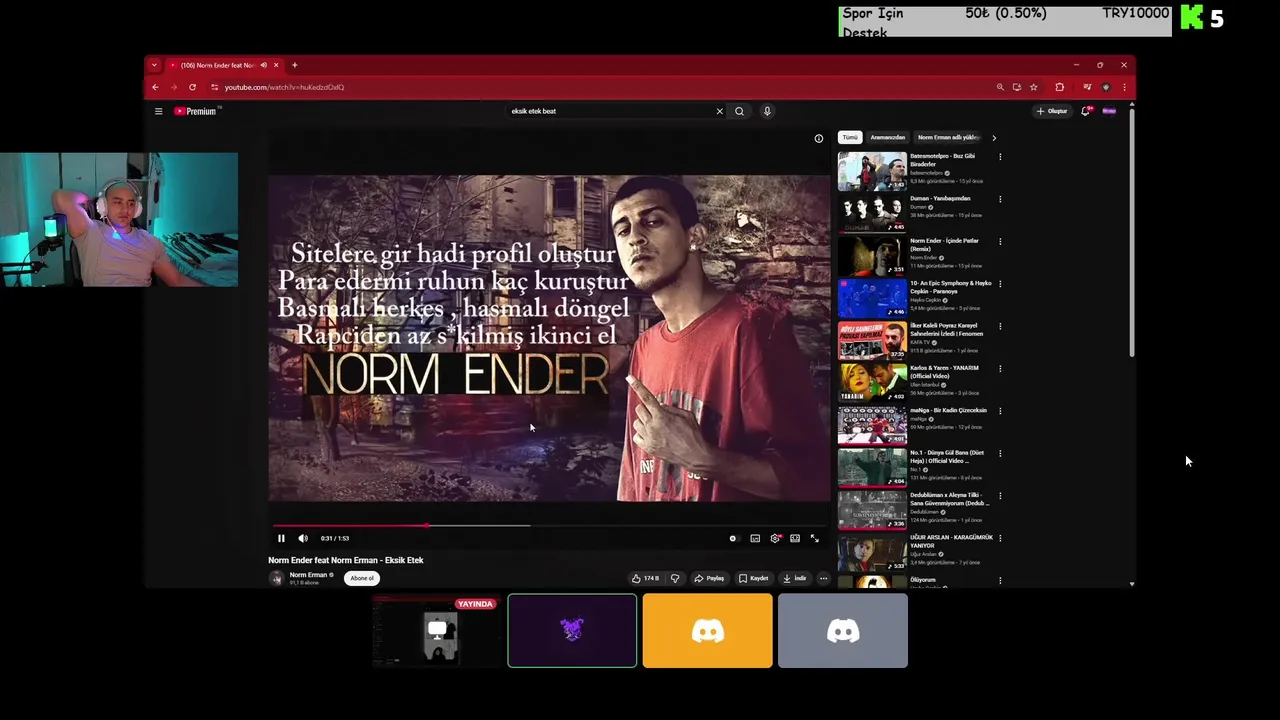This screenshot has width=1280, height=720.
Task: Click the magnifier search button
Action: tap(739, 111)
